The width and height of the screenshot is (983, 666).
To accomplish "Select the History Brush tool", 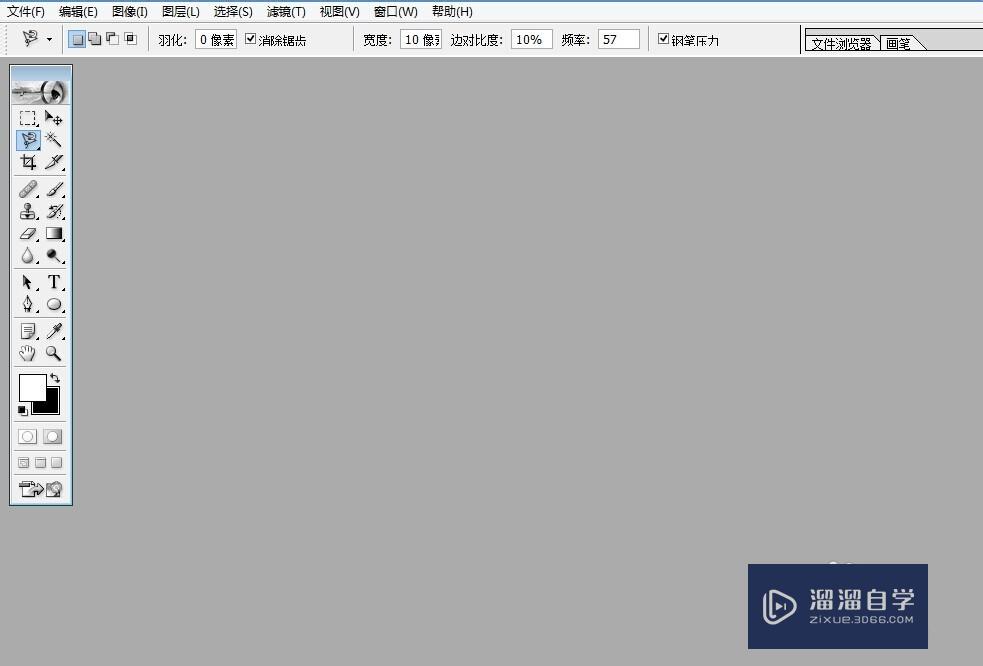I will [54, 211].
